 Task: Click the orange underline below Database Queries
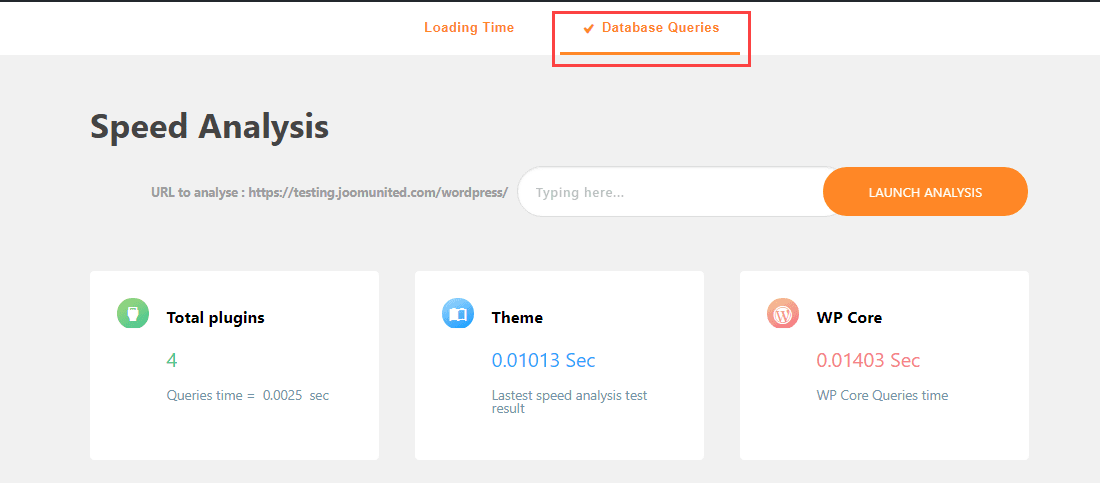click(650, 53)
